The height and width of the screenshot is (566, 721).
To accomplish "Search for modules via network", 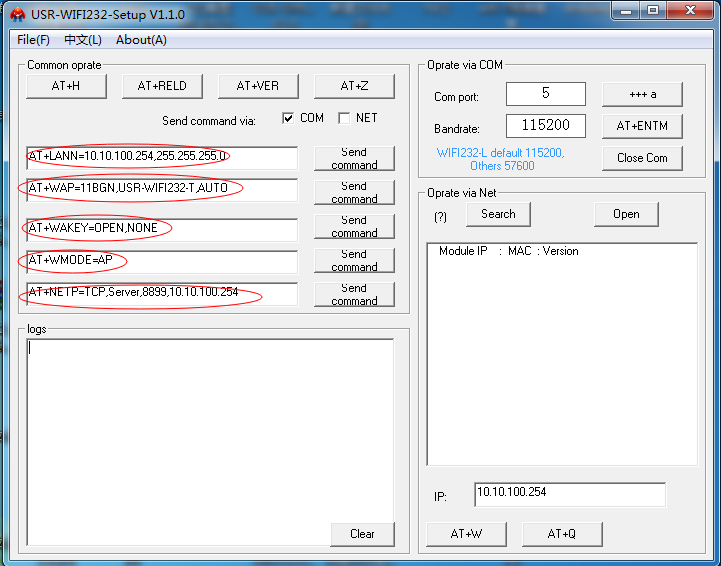I will (x=498, y=214).
